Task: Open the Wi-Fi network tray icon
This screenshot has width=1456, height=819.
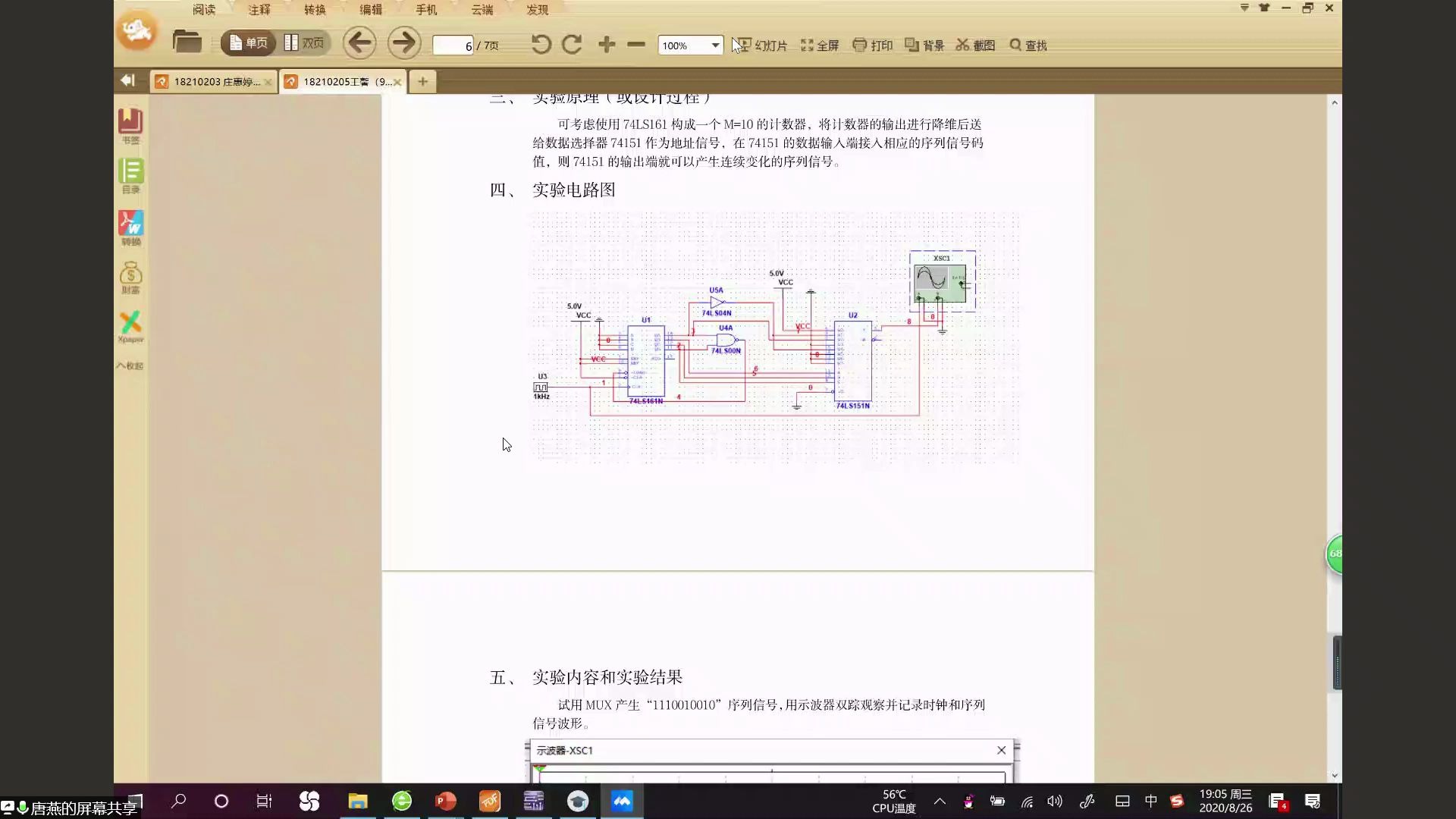Action: pyautogui.click(x=1027, y=802)
